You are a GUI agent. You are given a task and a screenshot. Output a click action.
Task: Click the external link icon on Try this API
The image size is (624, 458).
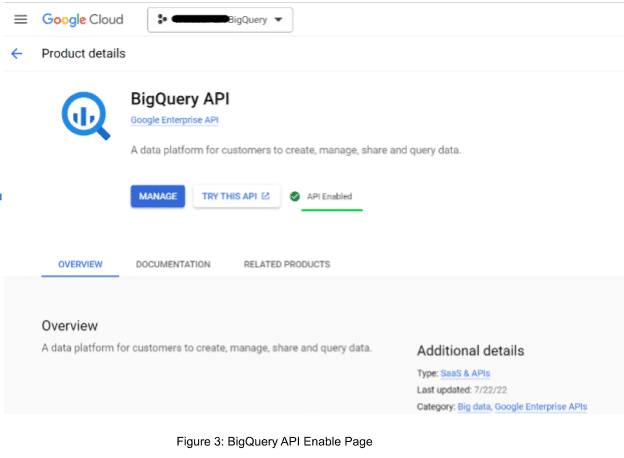click(x=265, y=196)
